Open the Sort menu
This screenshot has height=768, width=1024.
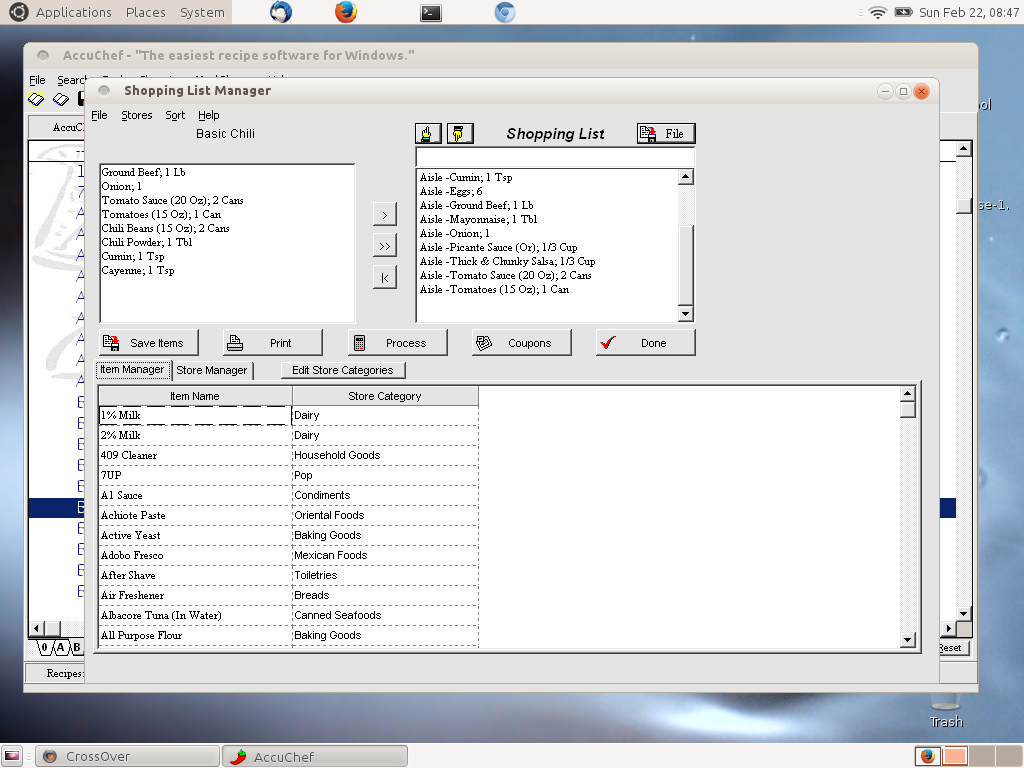pos(175,115)
